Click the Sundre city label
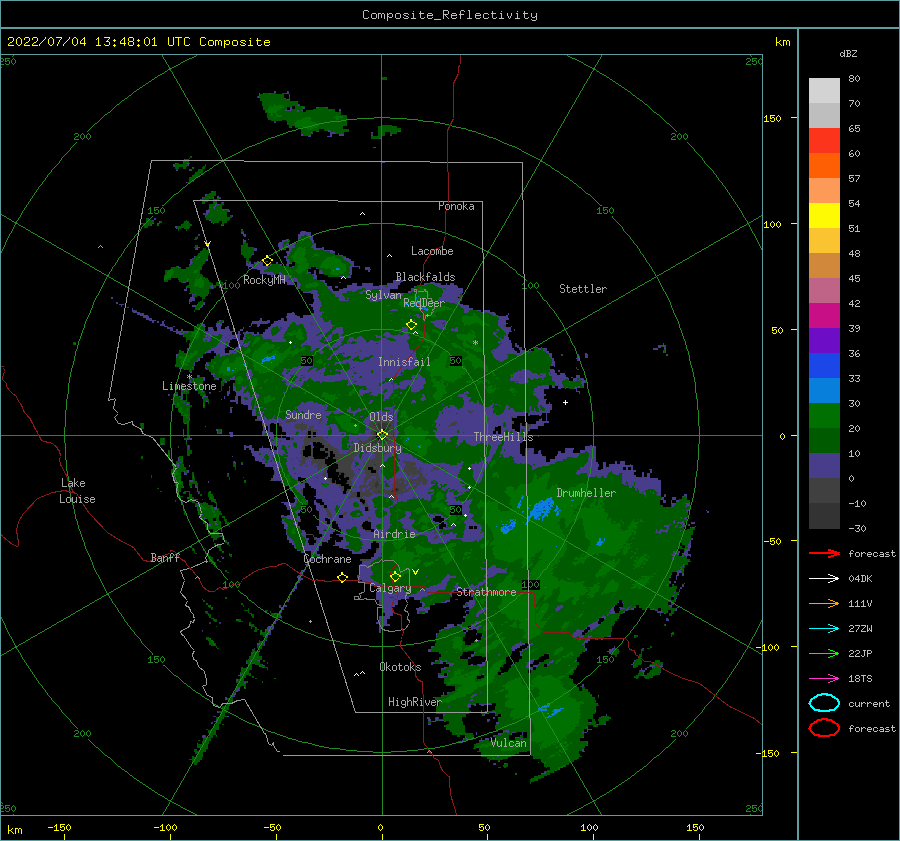This screenshot has width=900, height=841. 303,415
